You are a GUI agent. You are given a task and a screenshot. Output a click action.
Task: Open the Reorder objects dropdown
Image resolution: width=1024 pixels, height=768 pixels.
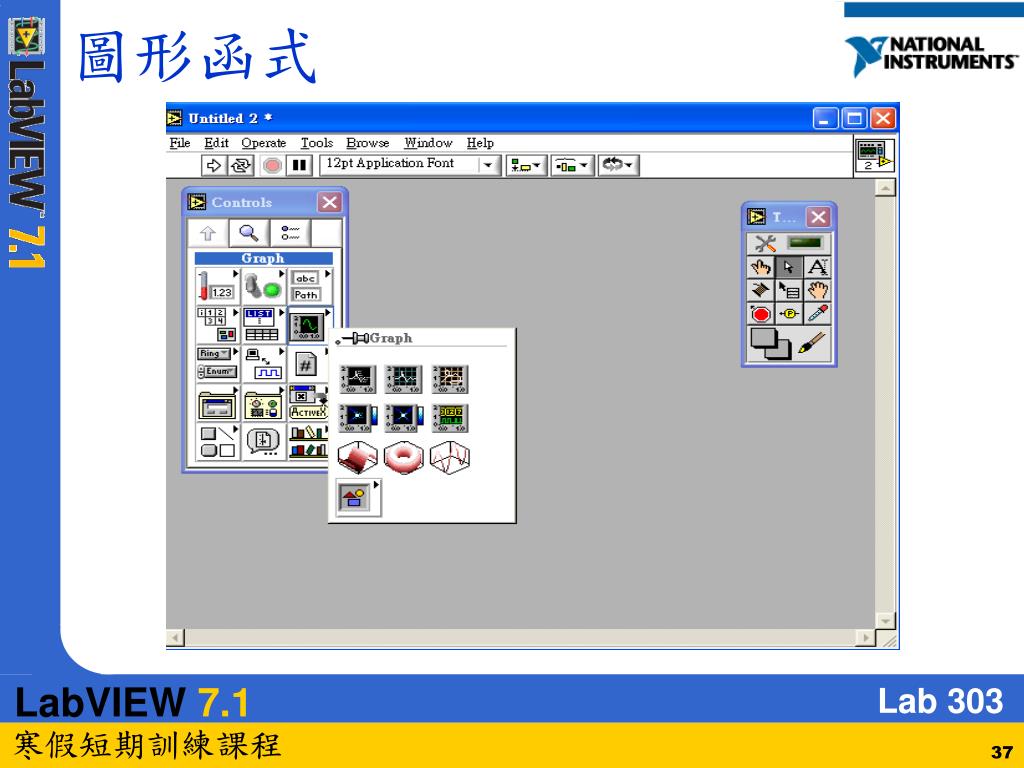618,165
